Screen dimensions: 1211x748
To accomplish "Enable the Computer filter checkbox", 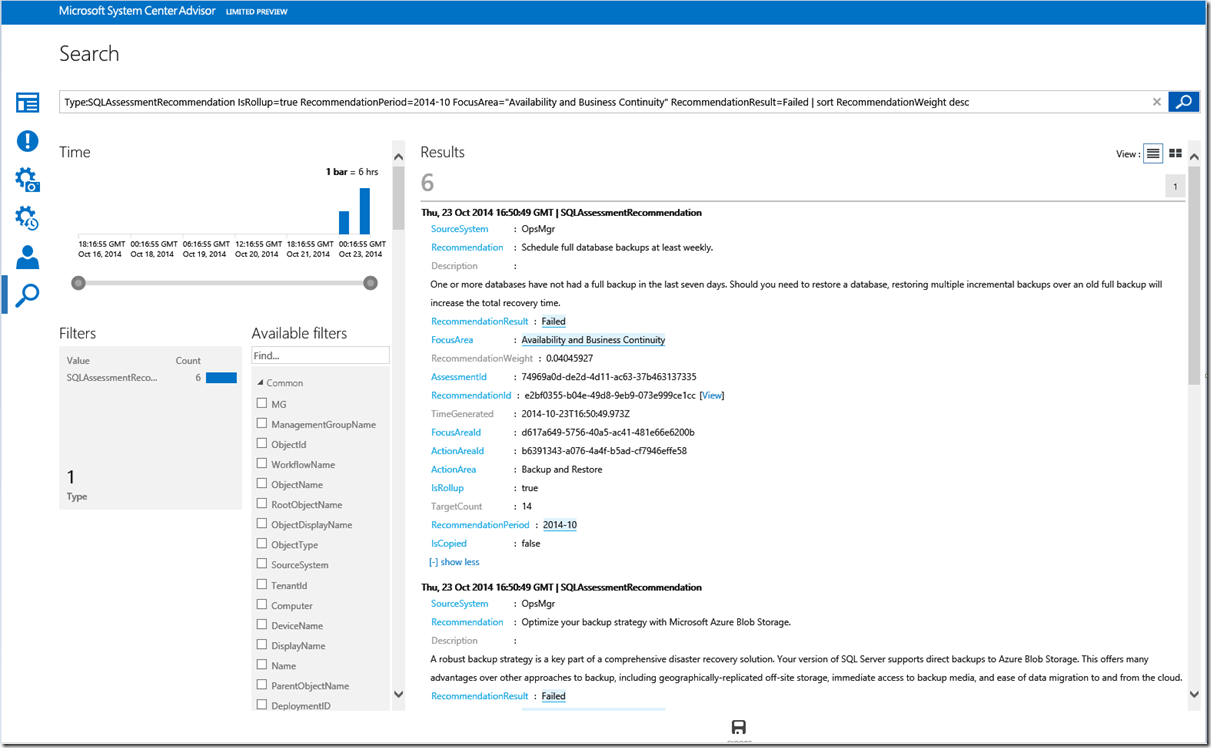I will [262, 605].
